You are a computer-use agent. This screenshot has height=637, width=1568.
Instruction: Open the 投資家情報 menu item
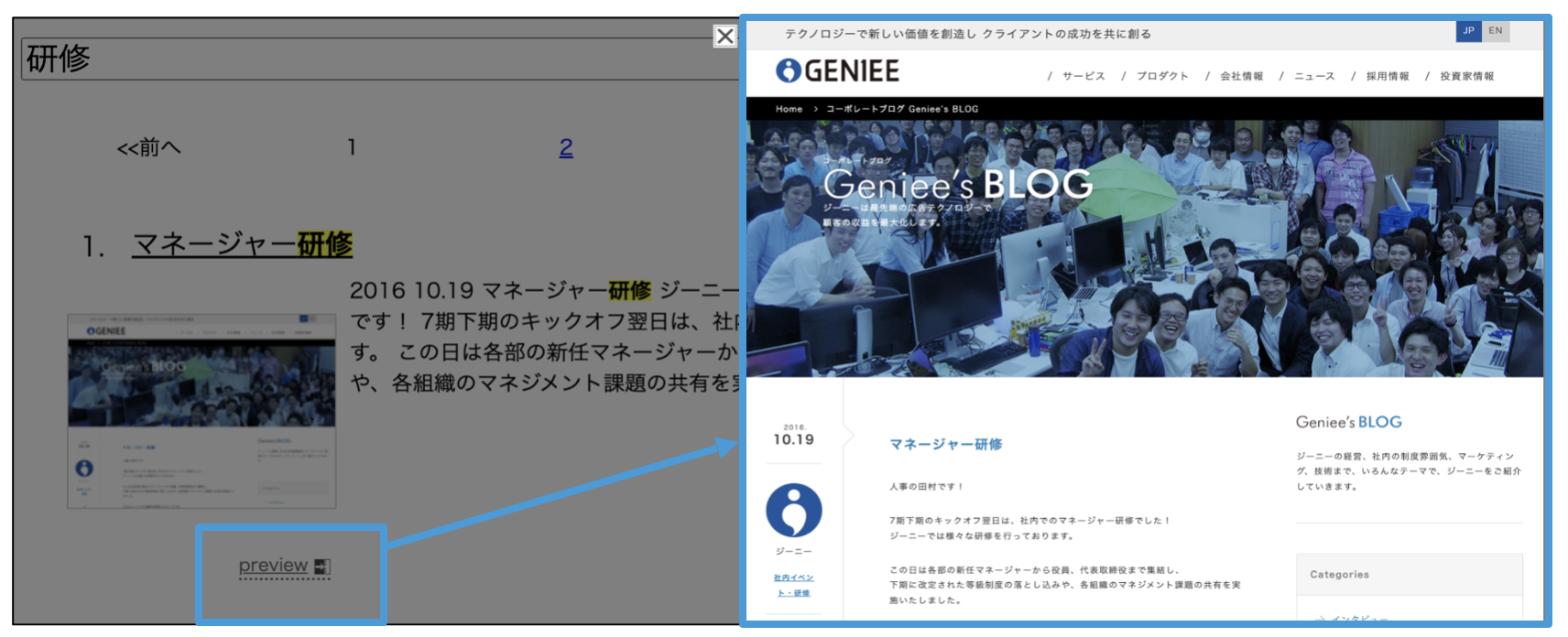(x=1466, y=77)
